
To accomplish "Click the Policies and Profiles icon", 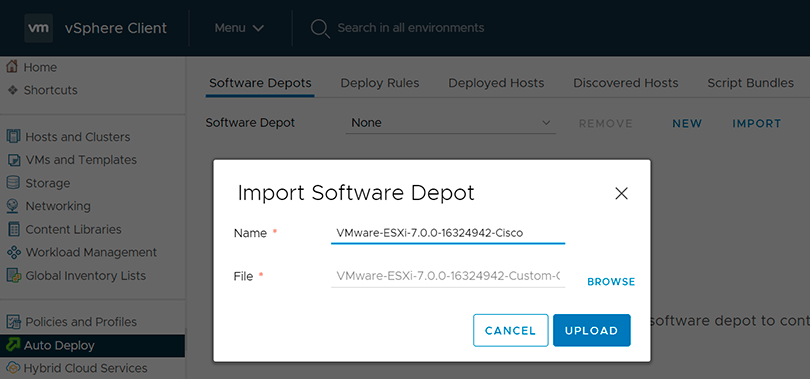I will 13,322.
